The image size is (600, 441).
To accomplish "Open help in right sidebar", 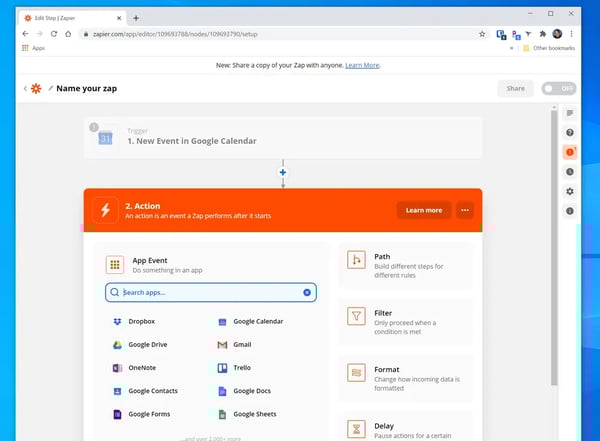I will tap(570, 132).
